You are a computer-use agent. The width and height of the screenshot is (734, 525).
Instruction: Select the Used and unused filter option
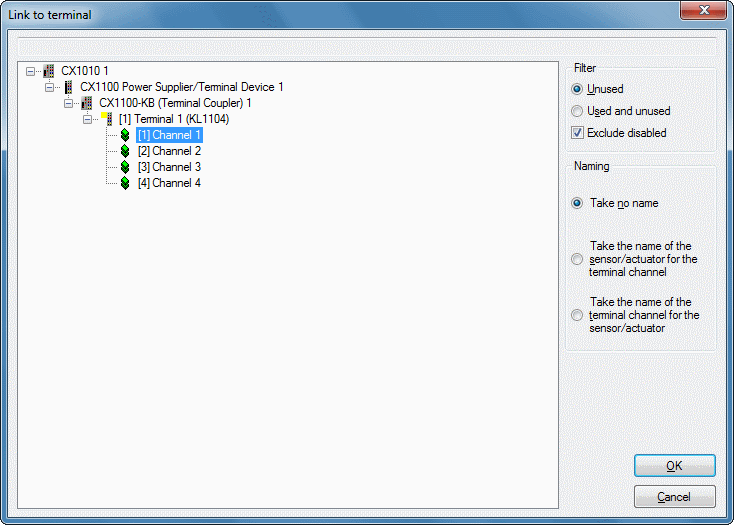(577, 111)
